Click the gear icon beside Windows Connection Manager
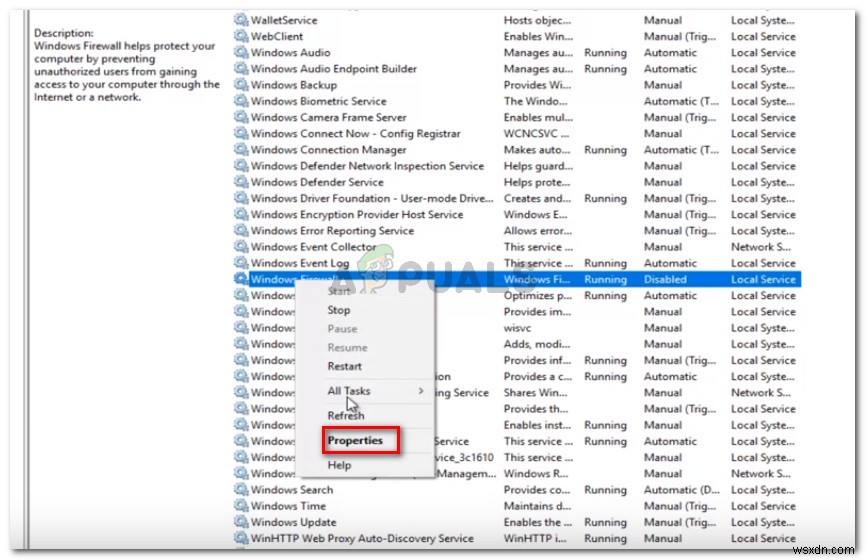 tap(241, 150)
